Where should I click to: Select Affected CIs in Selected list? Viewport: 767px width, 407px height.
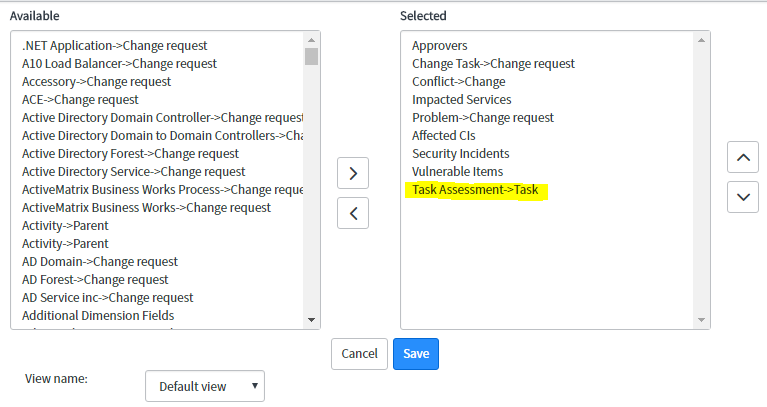click(x=443, y=136)
